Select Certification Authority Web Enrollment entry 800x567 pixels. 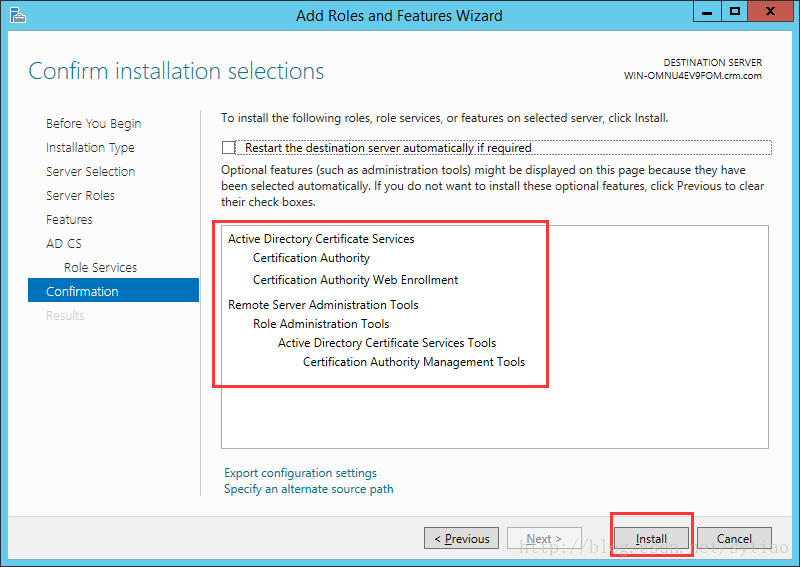point(355,280)
